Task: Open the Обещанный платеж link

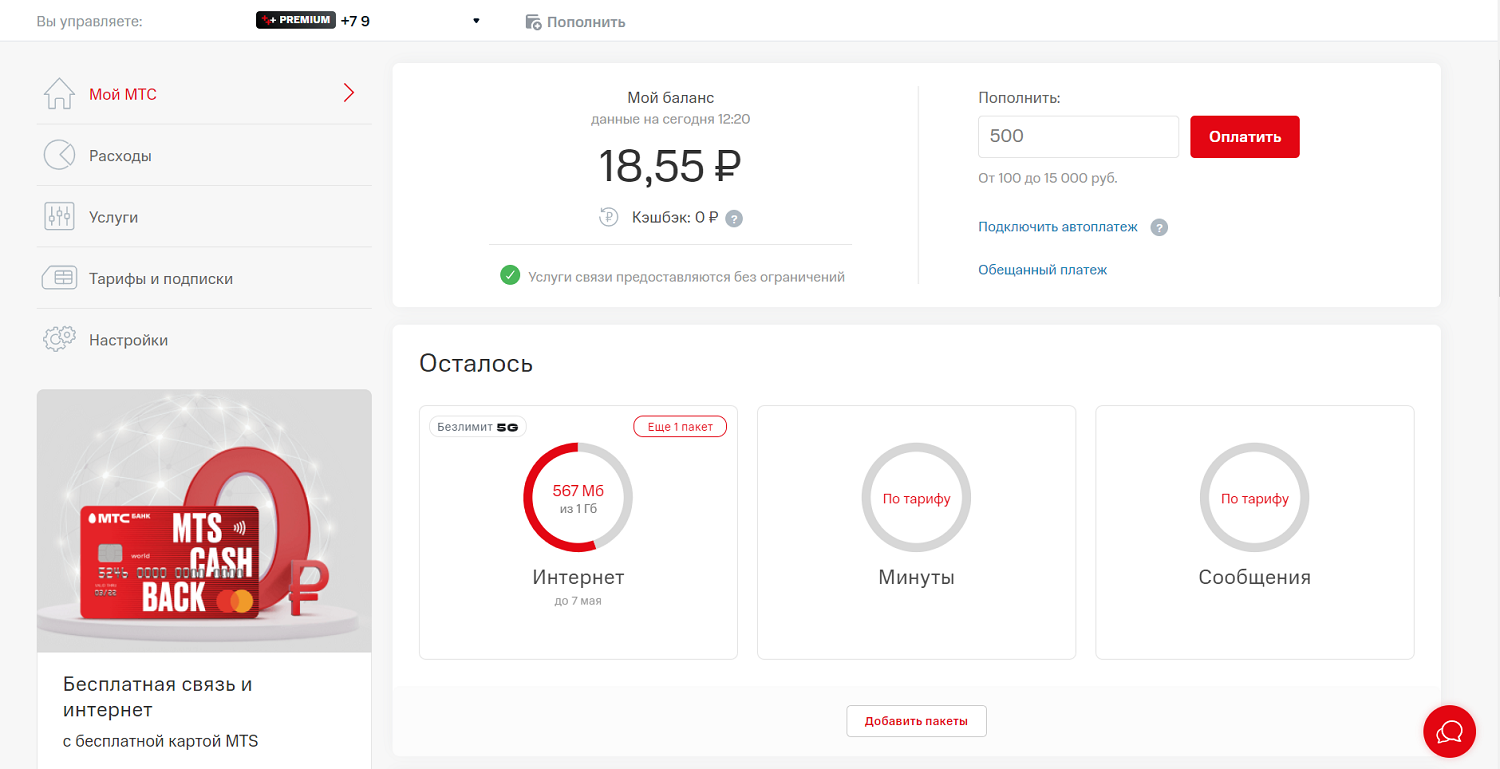Action: 1043,270
